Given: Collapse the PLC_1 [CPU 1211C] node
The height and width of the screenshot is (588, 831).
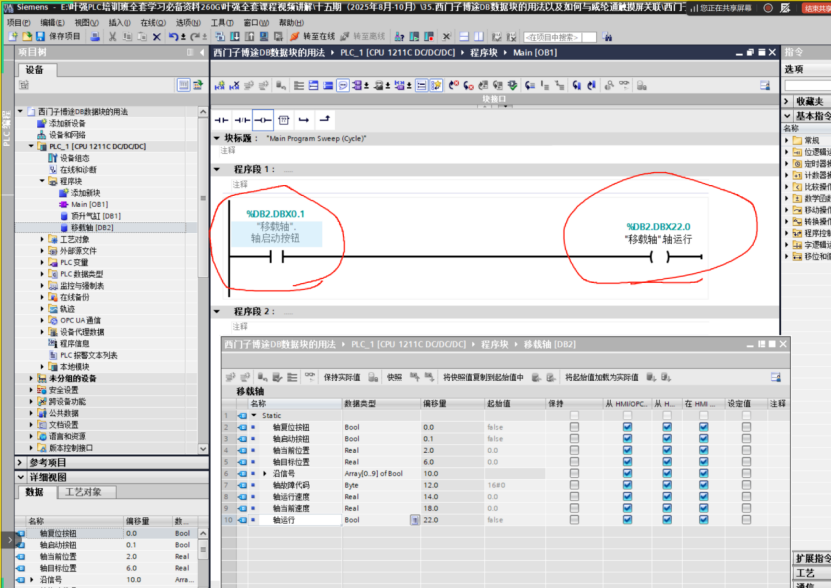Looking at the screenshot, I should tap(31, 146).
